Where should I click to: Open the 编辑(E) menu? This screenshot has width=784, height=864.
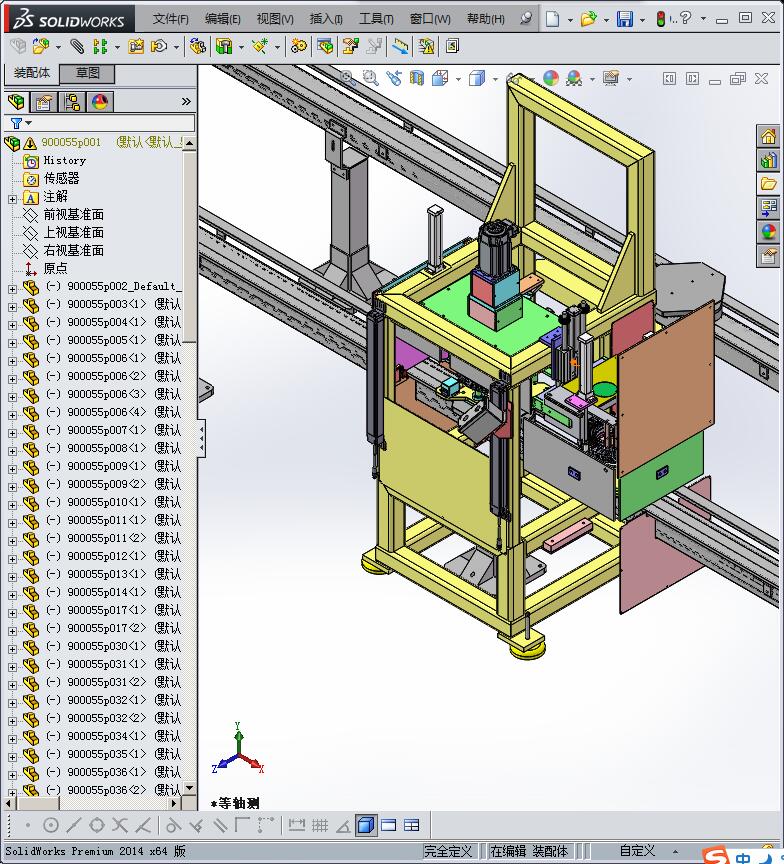point(223,19)
